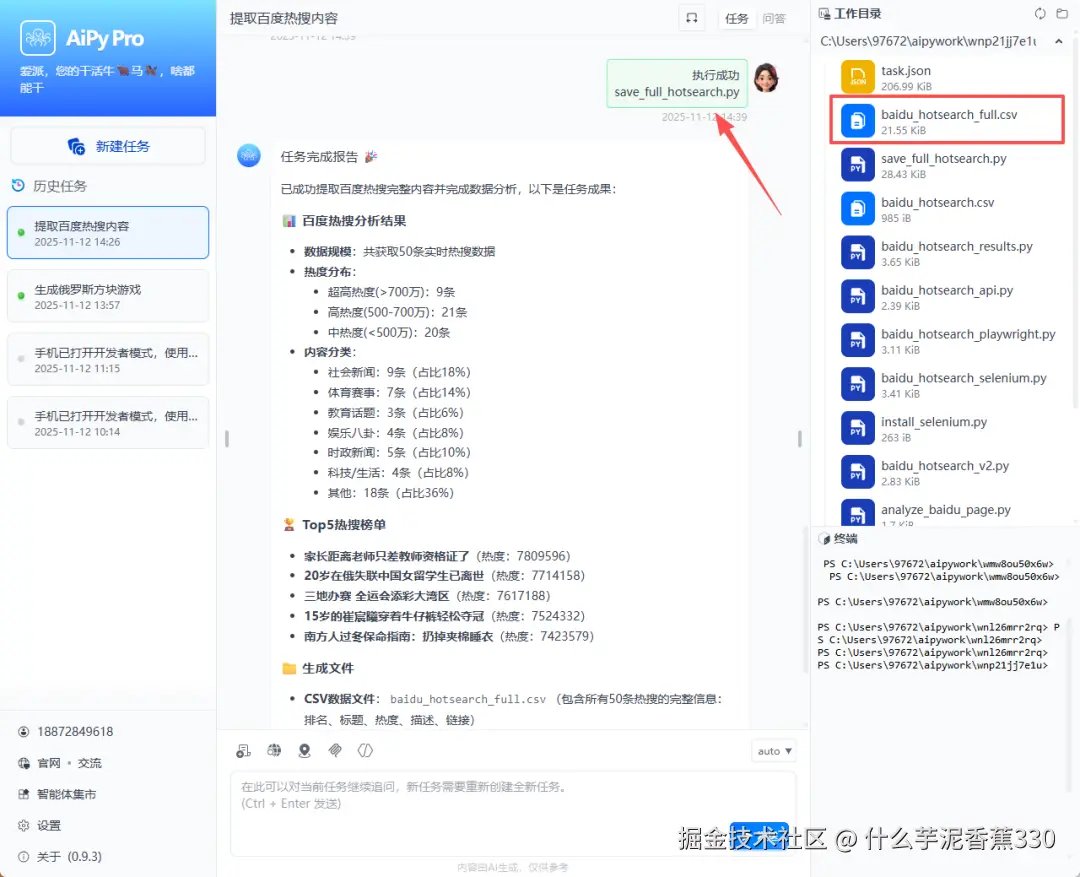Click the PY icon of save_full_hotsearch.py
Screen dimensions: 1080x877
858,165
